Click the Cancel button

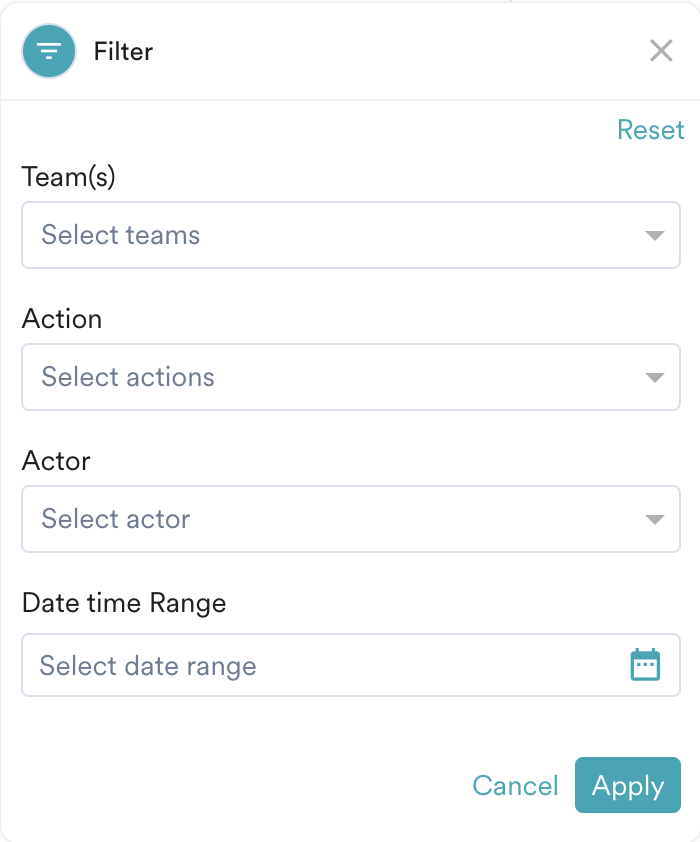point(515,786)
